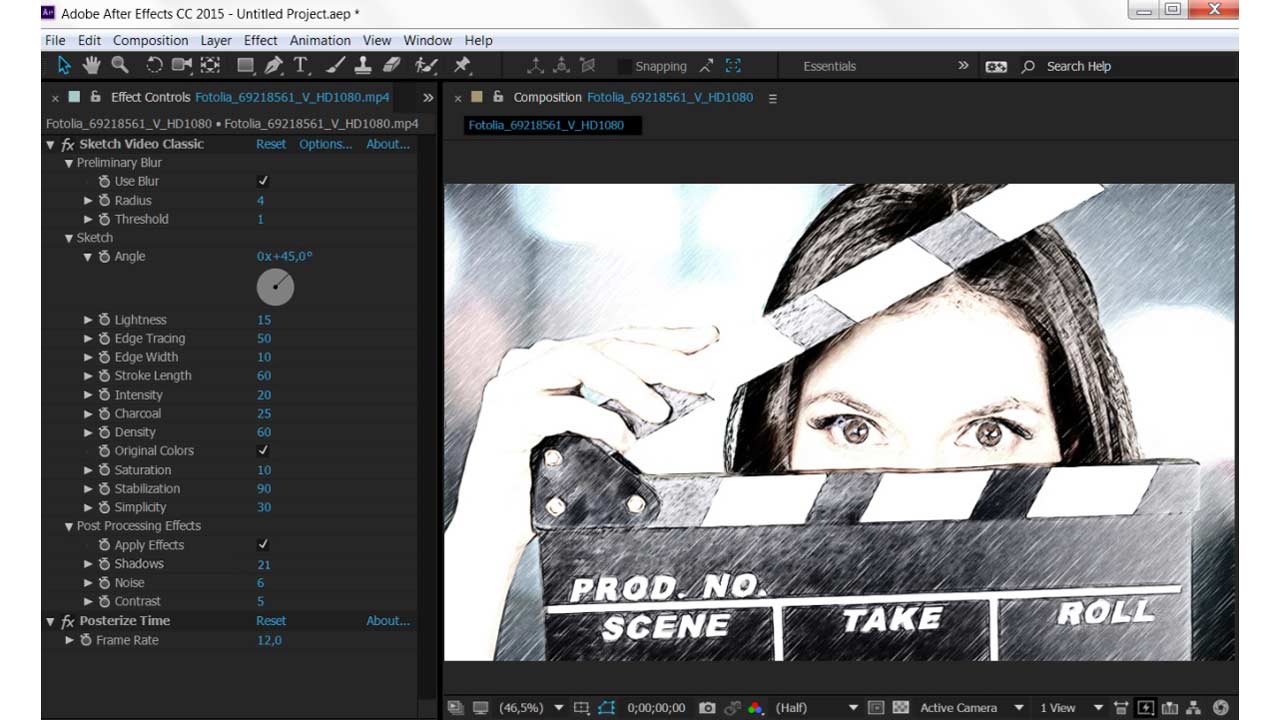This screenshot has width=1280, height=720.
Task: Activate the Puppet Pin tool
Action: [x=462, y=66]
